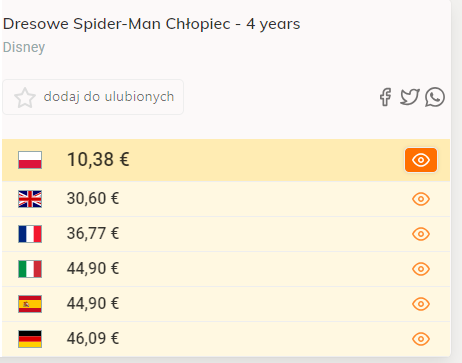This screenshot has height=363, width=462.
Task: View the 46,09 € Germany offer eye
Action: point(421,339)
